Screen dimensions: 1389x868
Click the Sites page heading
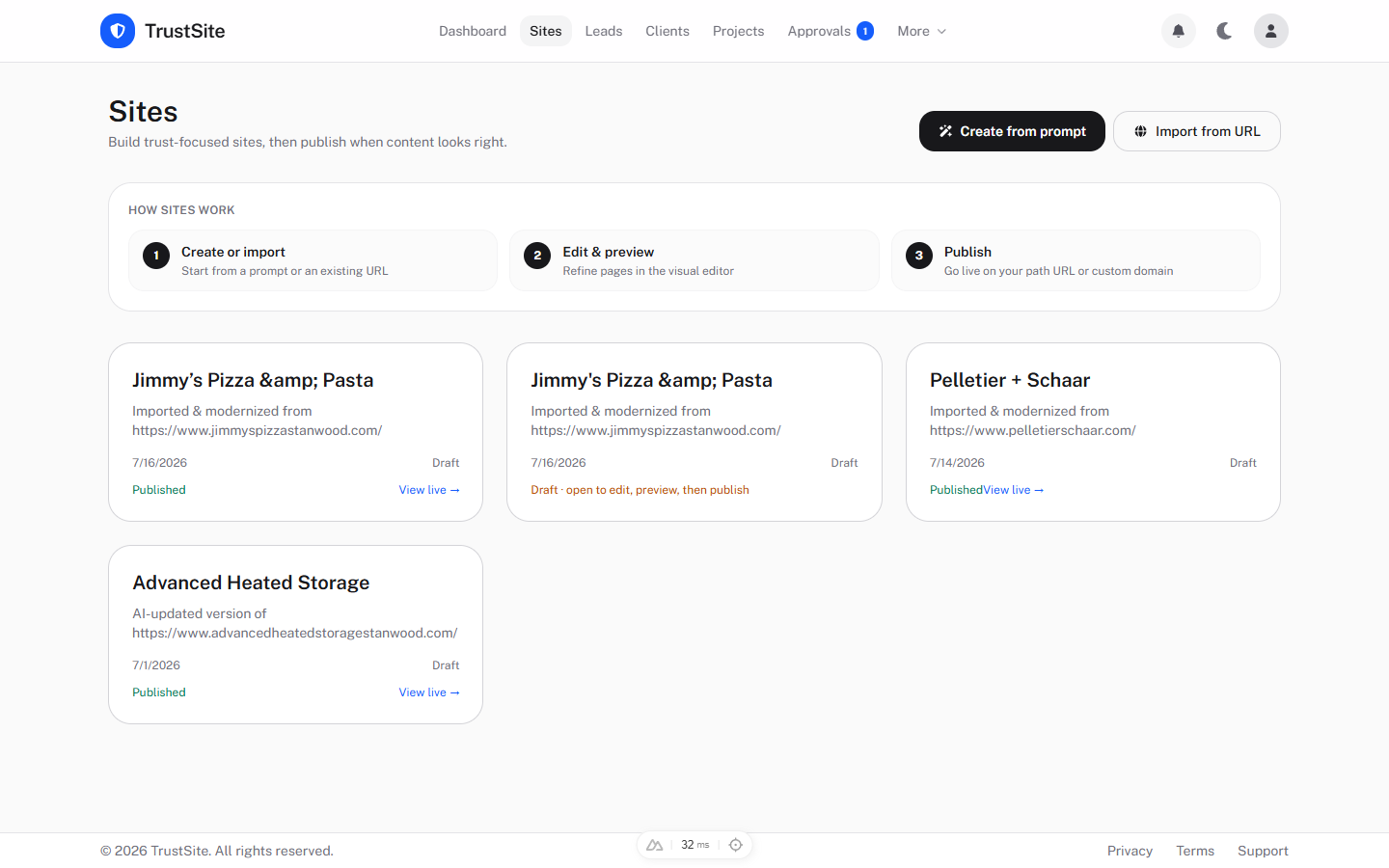(143, 112)
